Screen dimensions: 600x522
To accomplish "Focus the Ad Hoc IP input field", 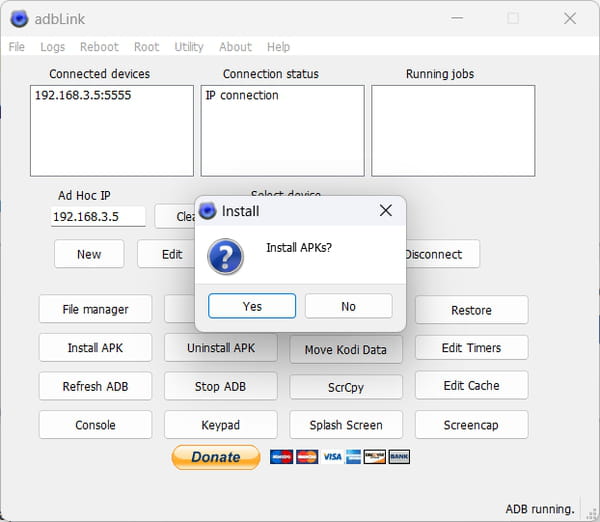I will tap(98, 217).
